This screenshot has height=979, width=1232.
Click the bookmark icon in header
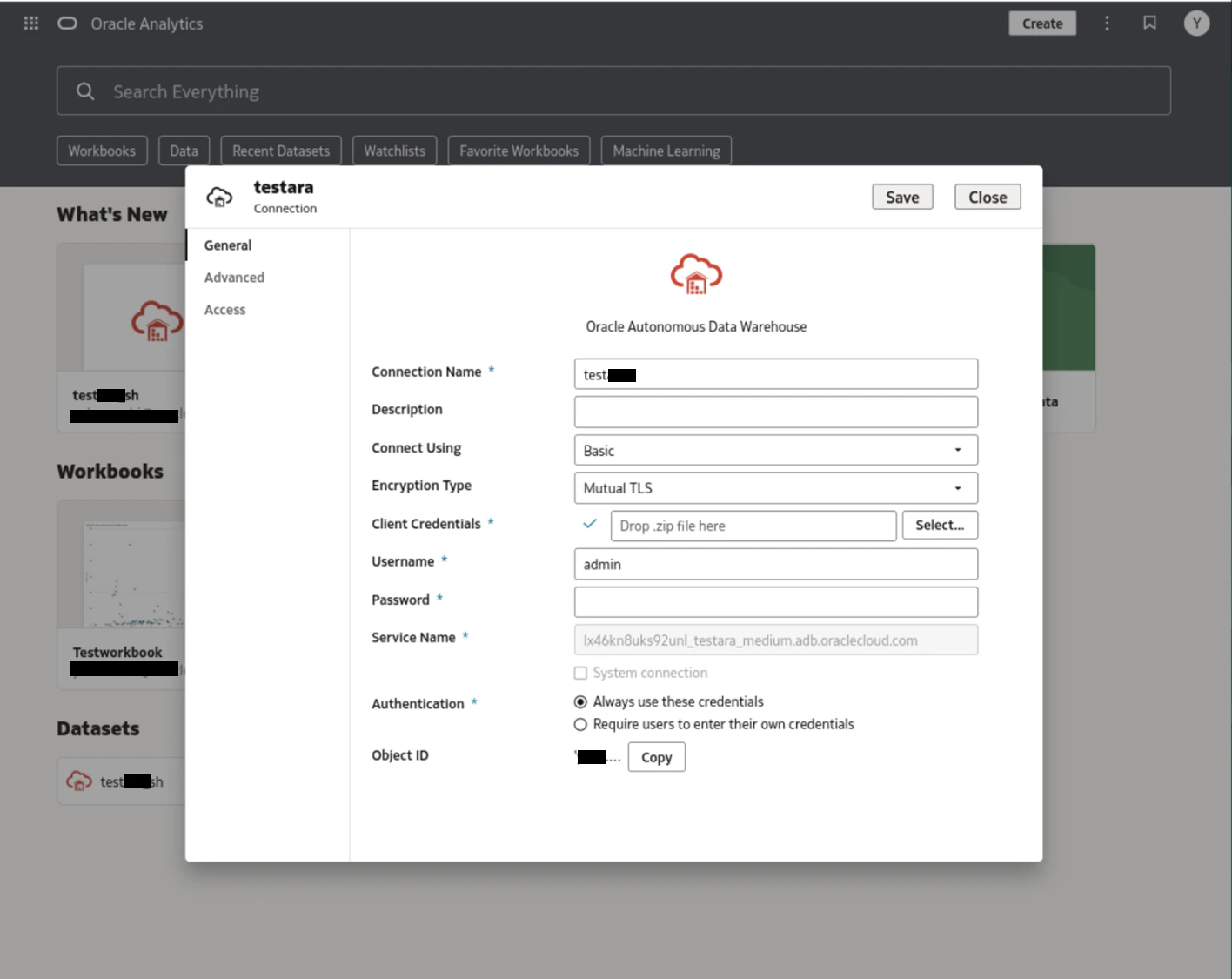(x=1149, y=23)
